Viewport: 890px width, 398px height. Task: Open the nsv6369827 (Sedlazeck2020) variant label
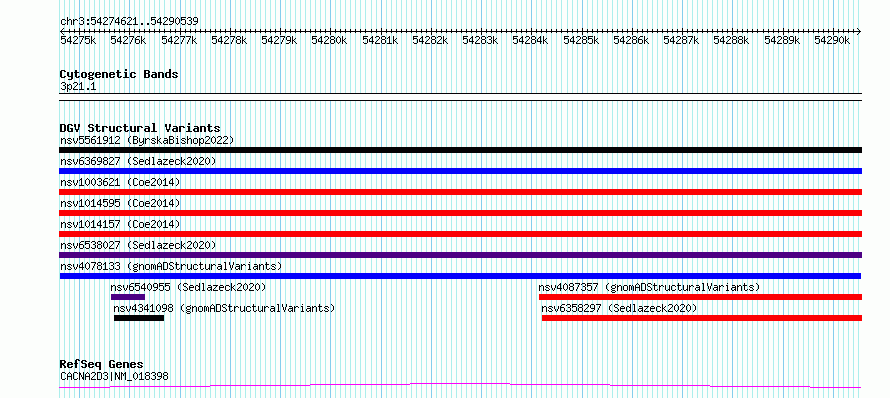[138, 161]
